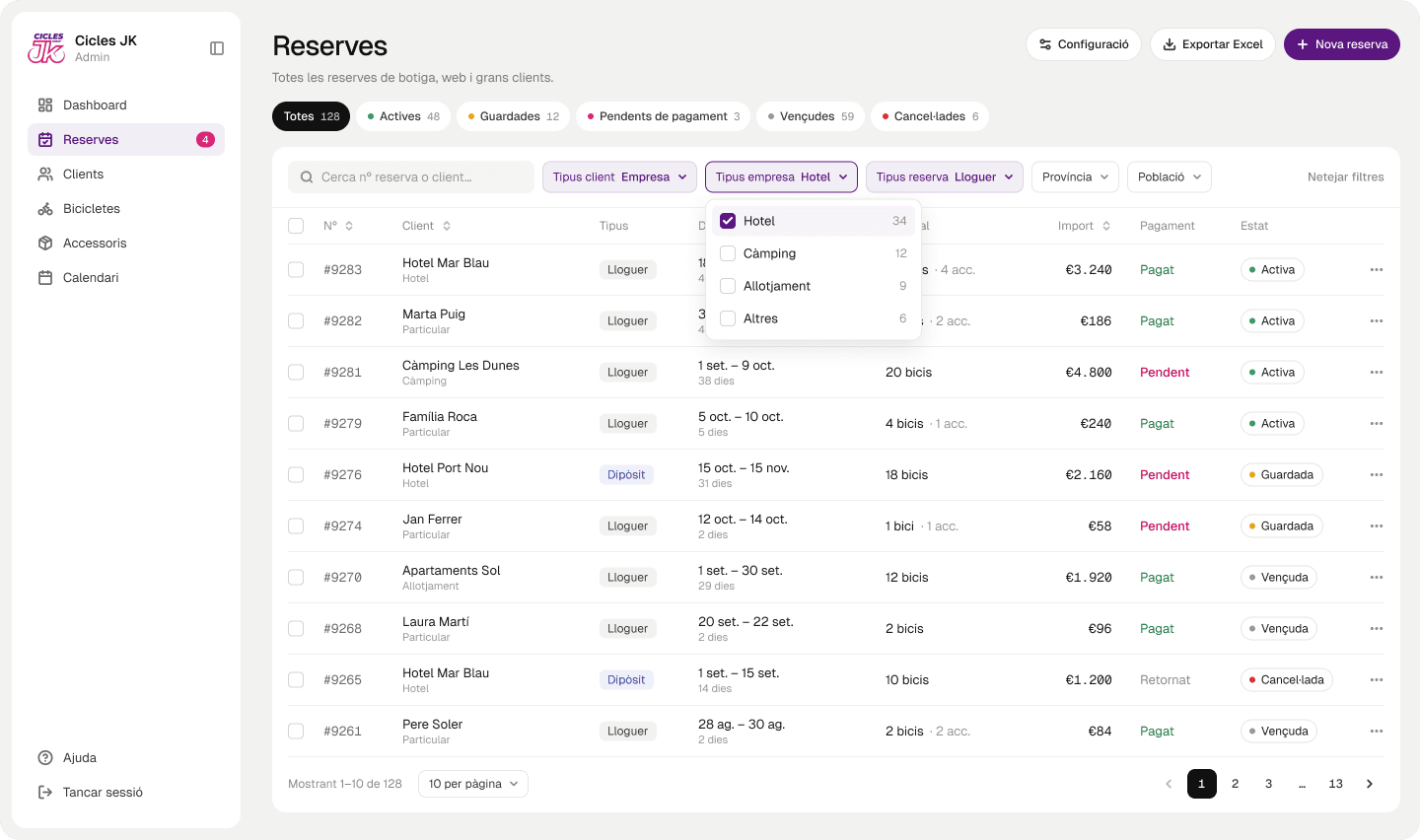Click the Exportar Excel button
Image resolution: width=1420 pixels, height=840 pixels.
(x=1213, y=44)
